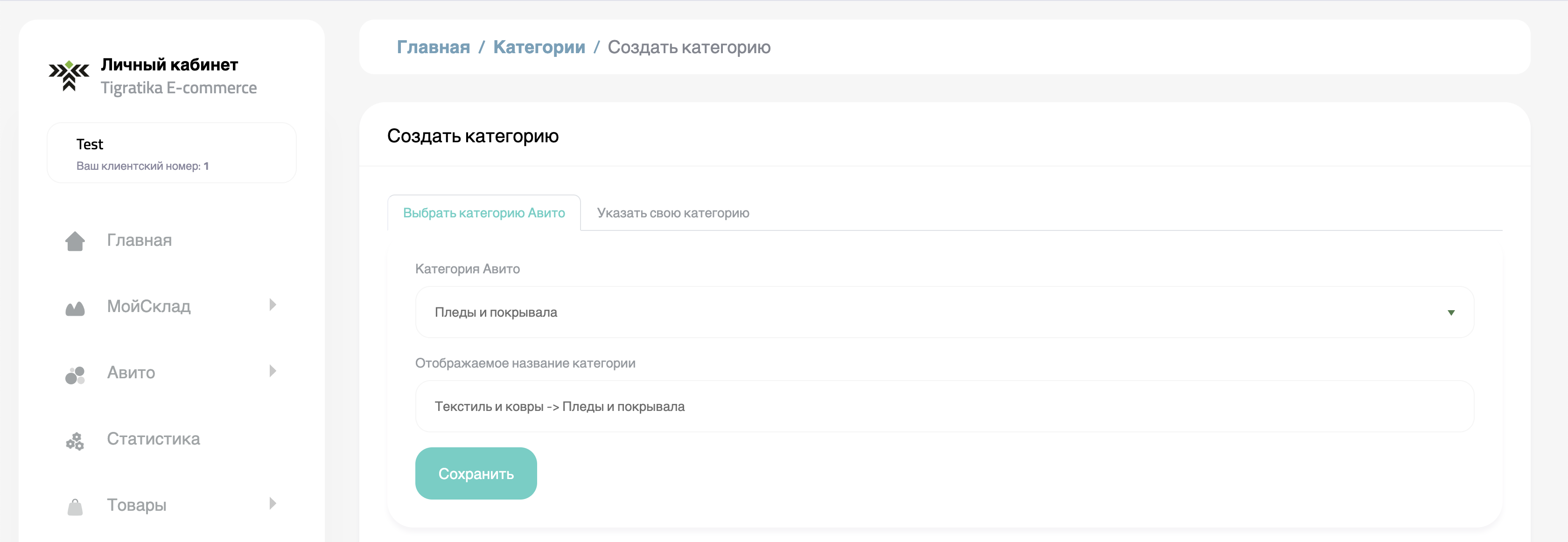Screen dimensions: 1568x542
Task: Open Статистика in sidebar menu
Action: [154, 438]
